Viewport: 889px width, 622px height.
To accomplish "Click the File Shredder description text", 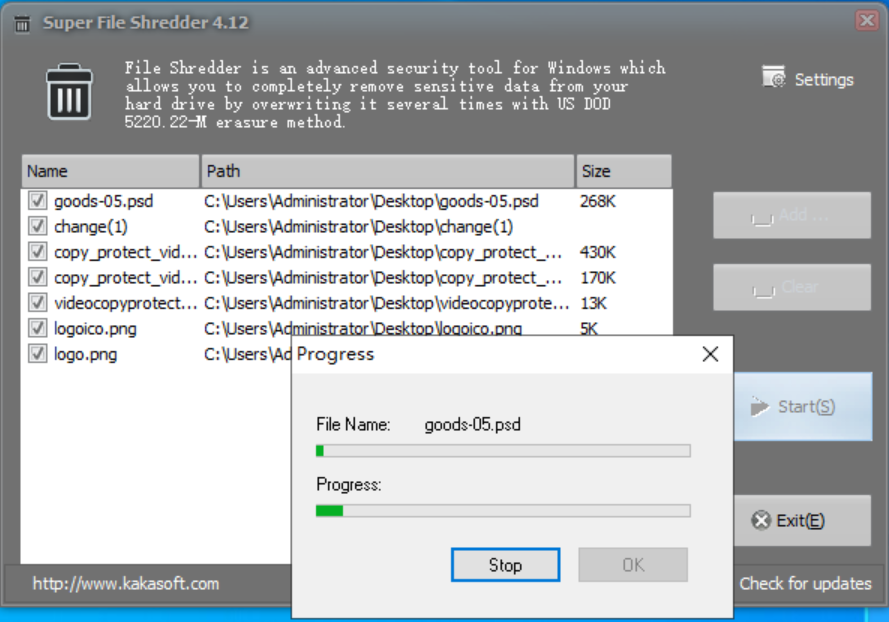I will tap(395, 95).
